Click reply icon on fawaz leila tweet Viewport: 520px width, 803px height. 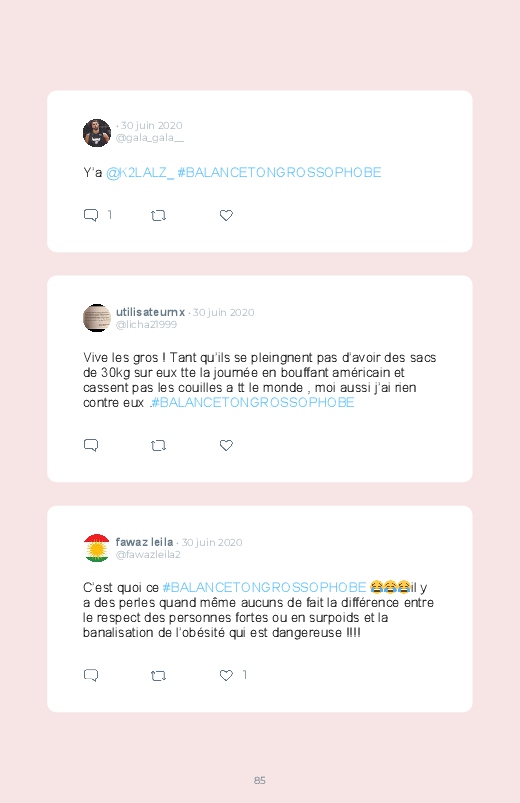91,675
